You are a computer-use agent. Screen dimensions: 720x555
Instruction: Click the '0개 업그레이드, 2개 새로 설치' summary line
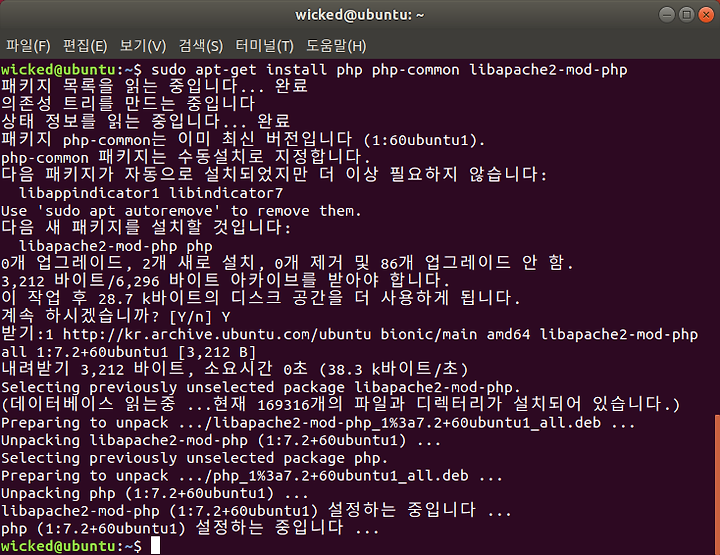click(287, 263)
